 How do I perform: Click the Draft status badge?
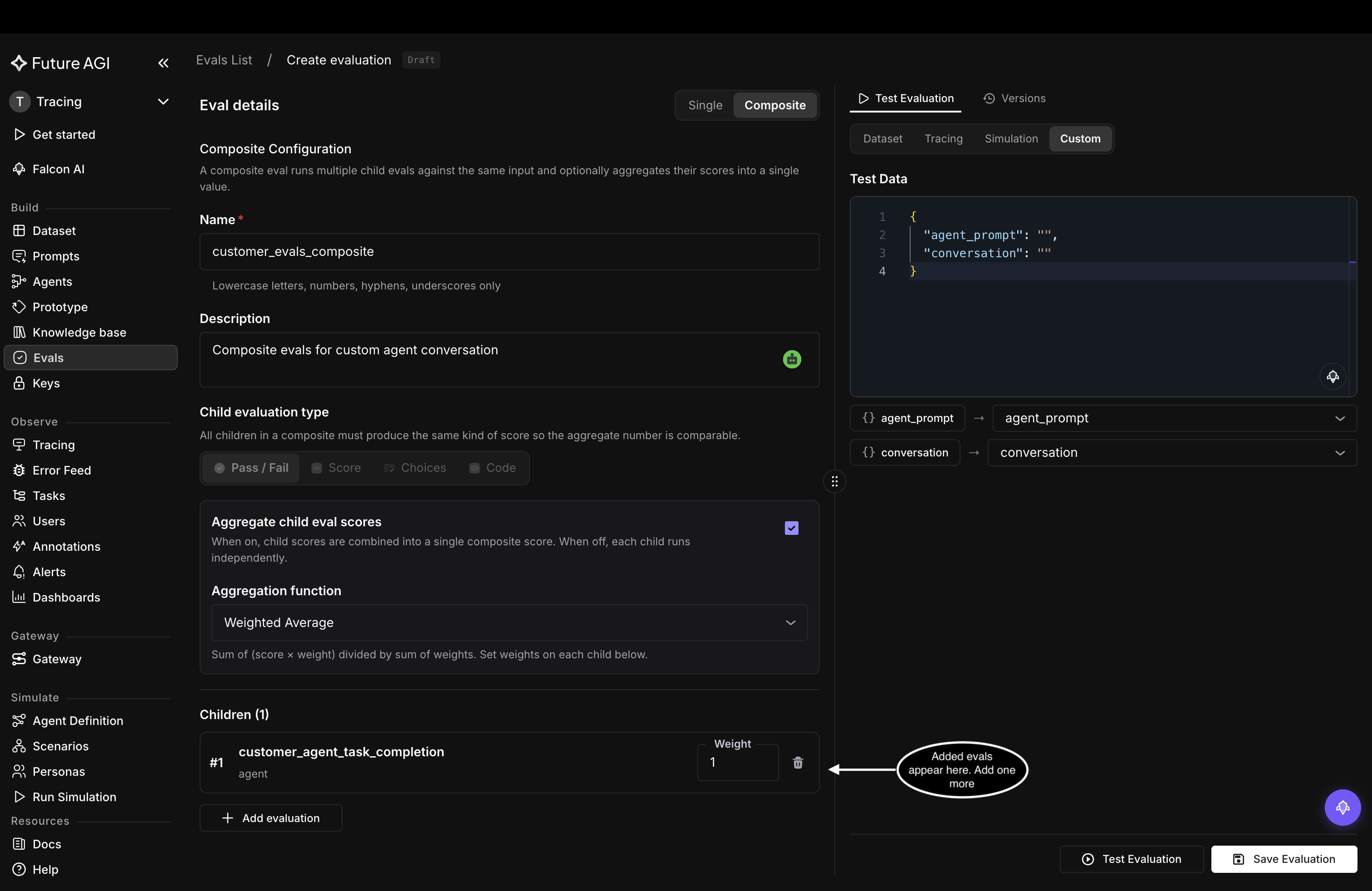pos(421,59)
